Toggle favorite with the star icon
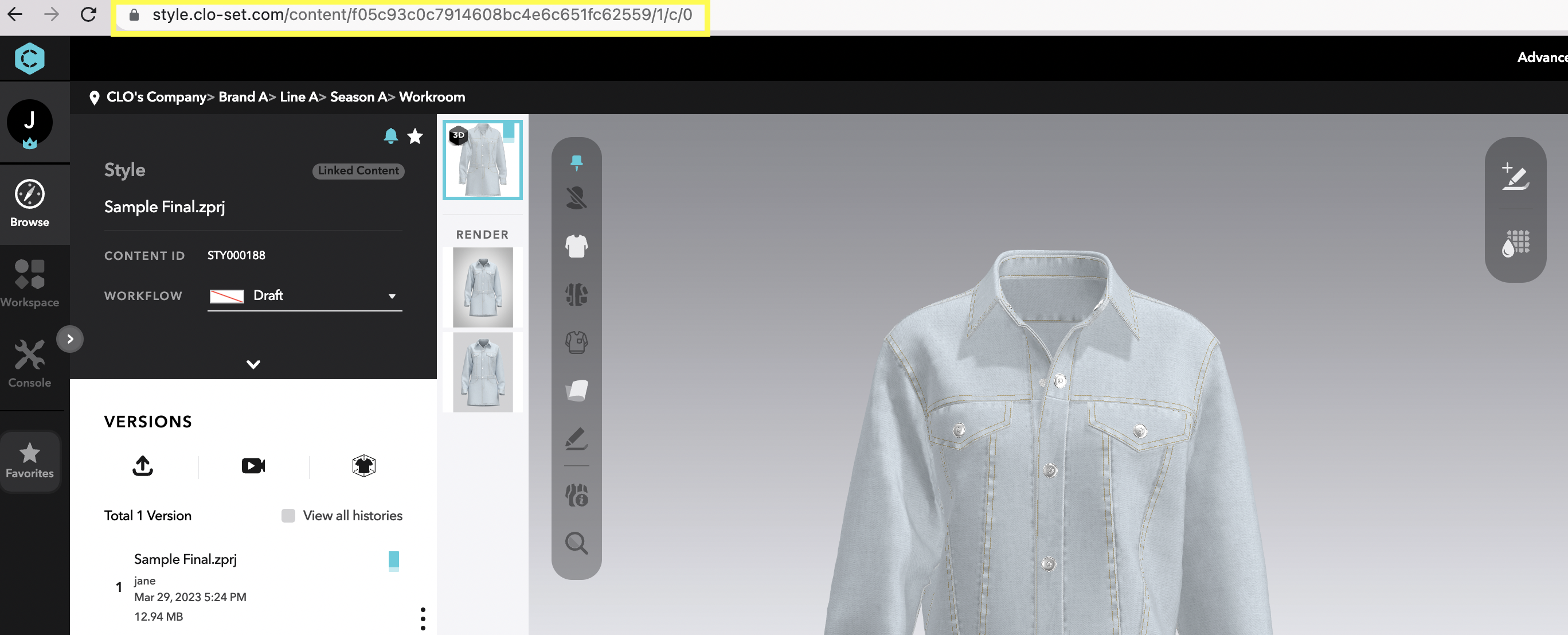 tap(415, 137)
